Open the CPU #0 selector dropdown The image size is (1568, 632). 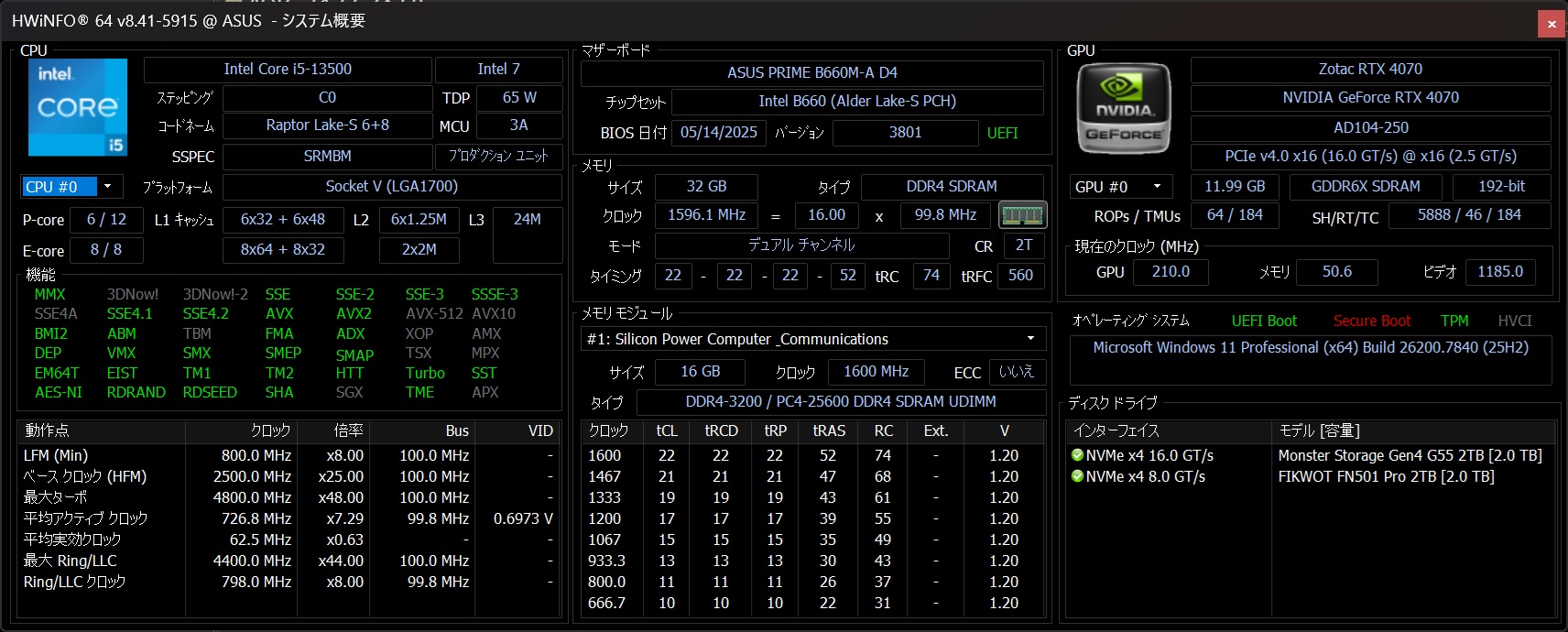tap(107, 187)
